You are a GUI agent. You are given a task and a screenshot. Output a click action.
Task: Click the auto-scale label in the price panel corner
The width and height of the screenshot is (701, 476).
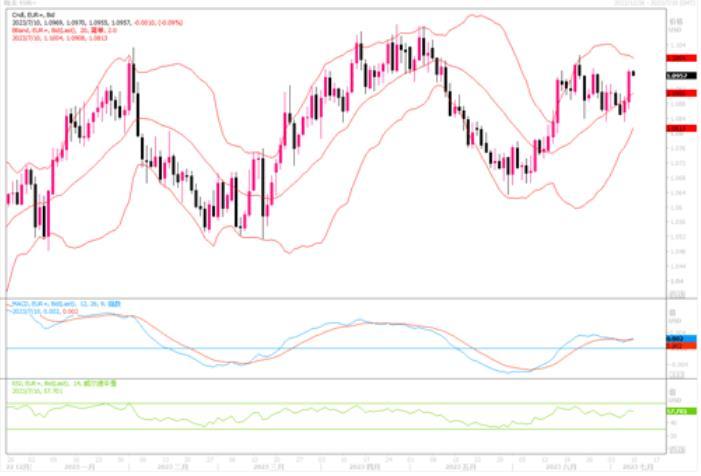(677, 293)
